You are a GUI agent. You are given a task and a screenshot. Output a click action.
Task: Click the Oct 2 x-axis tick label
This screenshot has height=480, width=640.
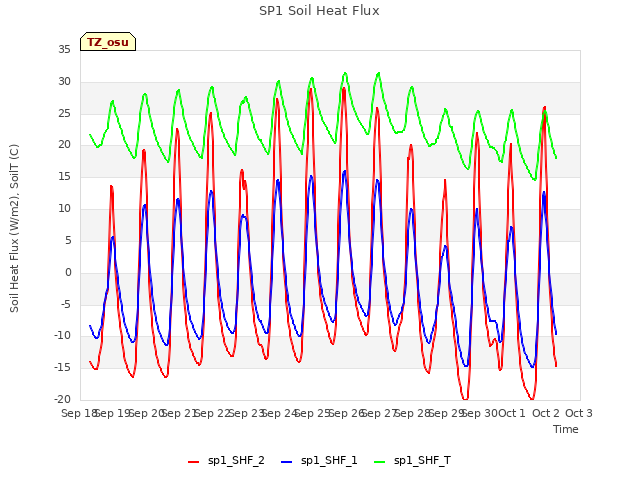(545, 413)
